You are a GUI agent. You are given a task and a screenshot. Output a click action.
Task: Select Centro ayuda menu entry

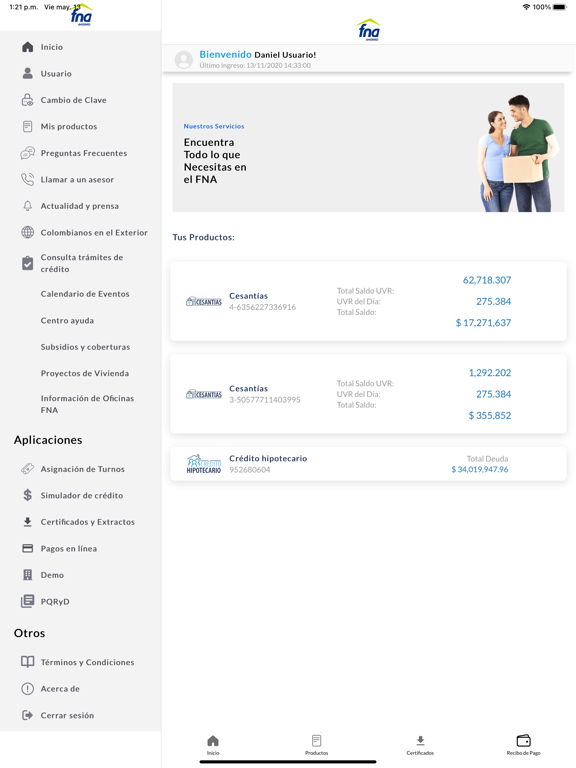click(x=67, y=320)
